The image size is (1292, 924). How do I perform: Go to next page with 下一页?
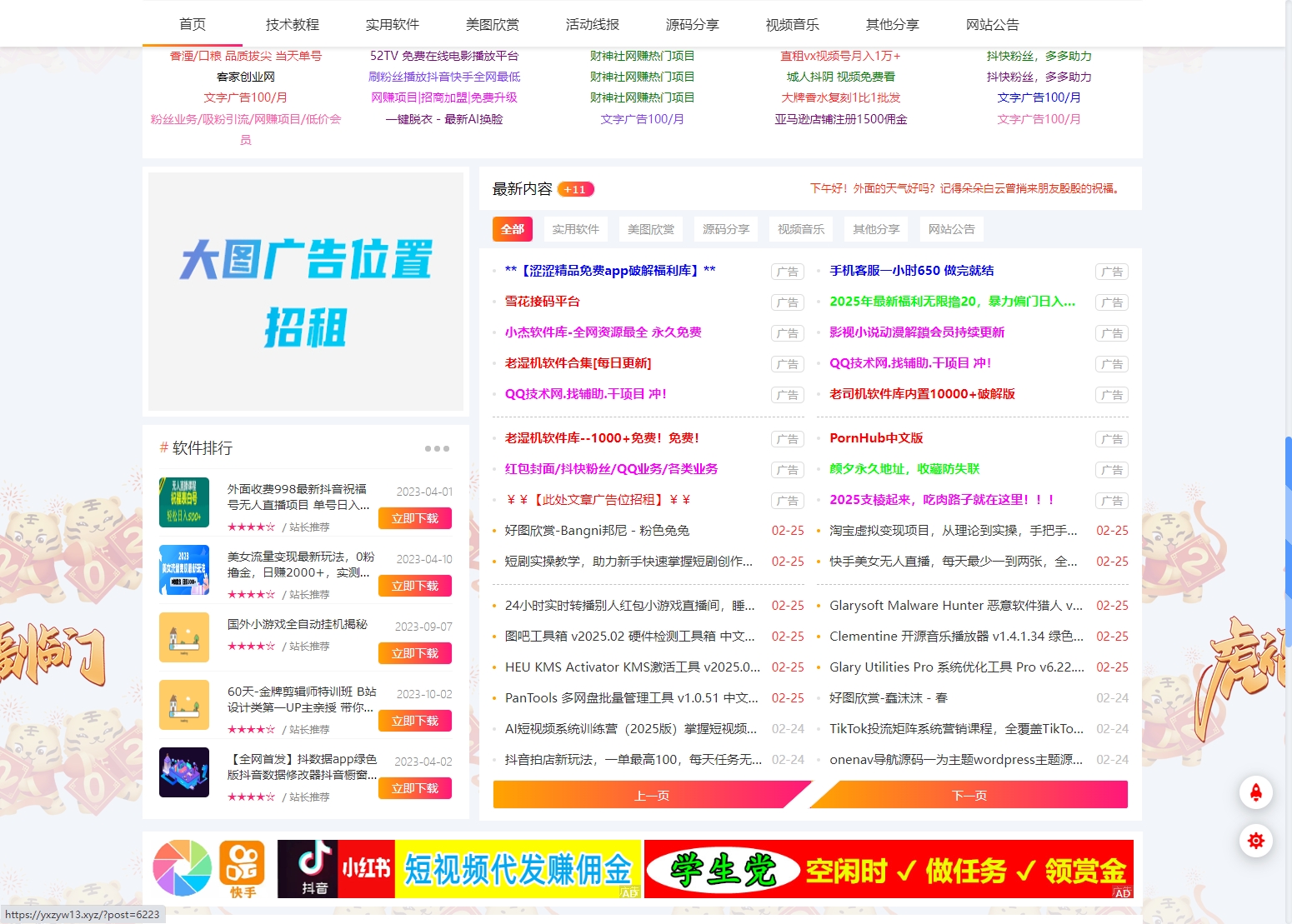click(969, 795)
